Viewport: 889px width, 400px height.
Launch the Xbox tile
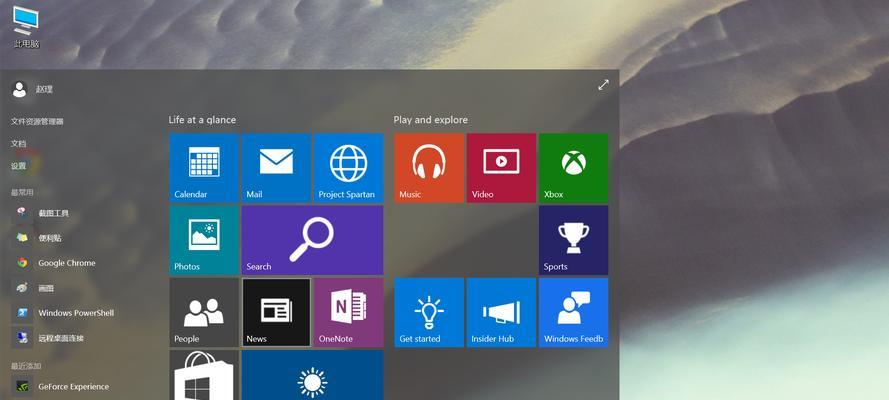pyautogui.click(x=573, y=168)
